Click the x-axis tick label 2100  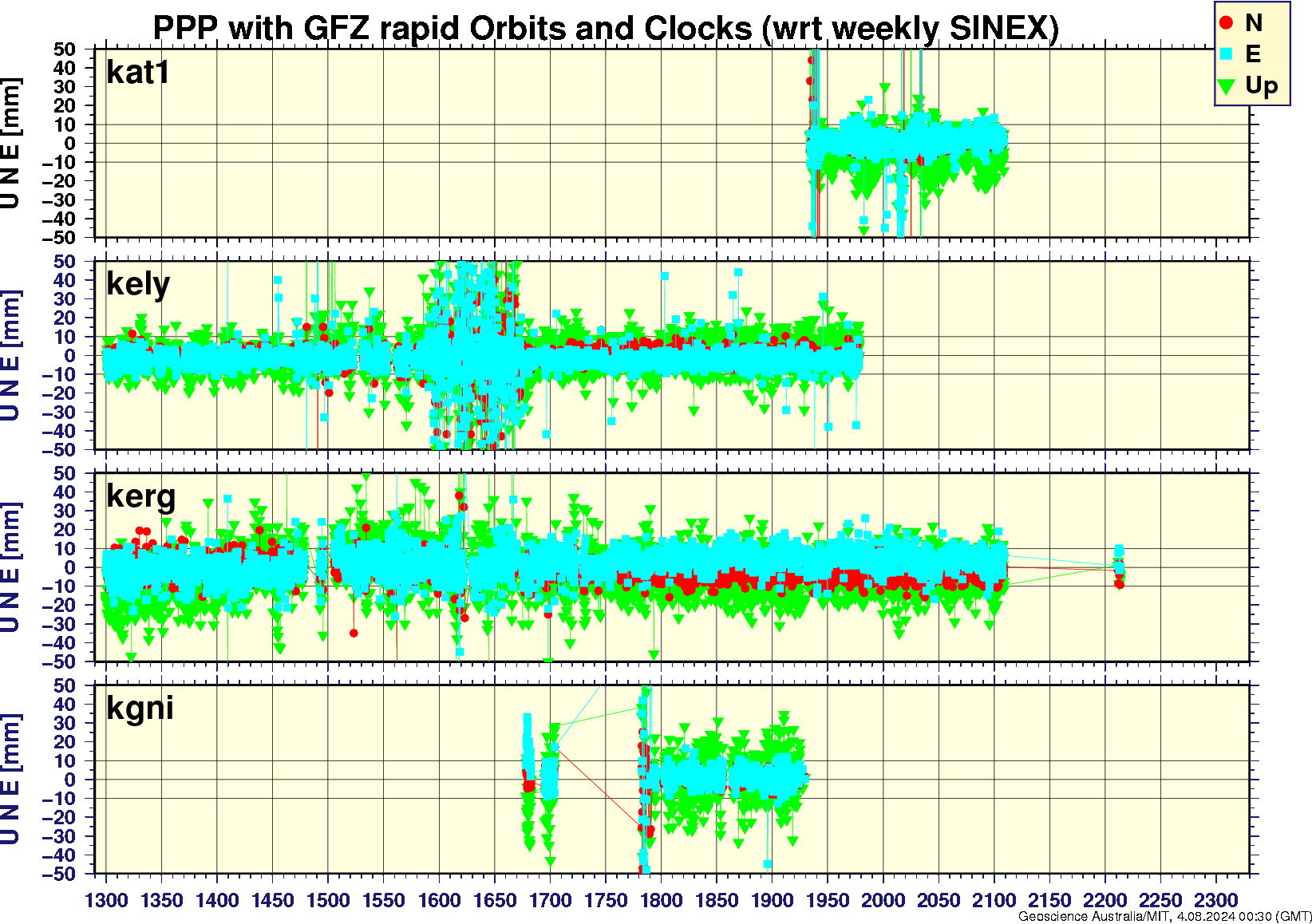(x=994, y=900)
